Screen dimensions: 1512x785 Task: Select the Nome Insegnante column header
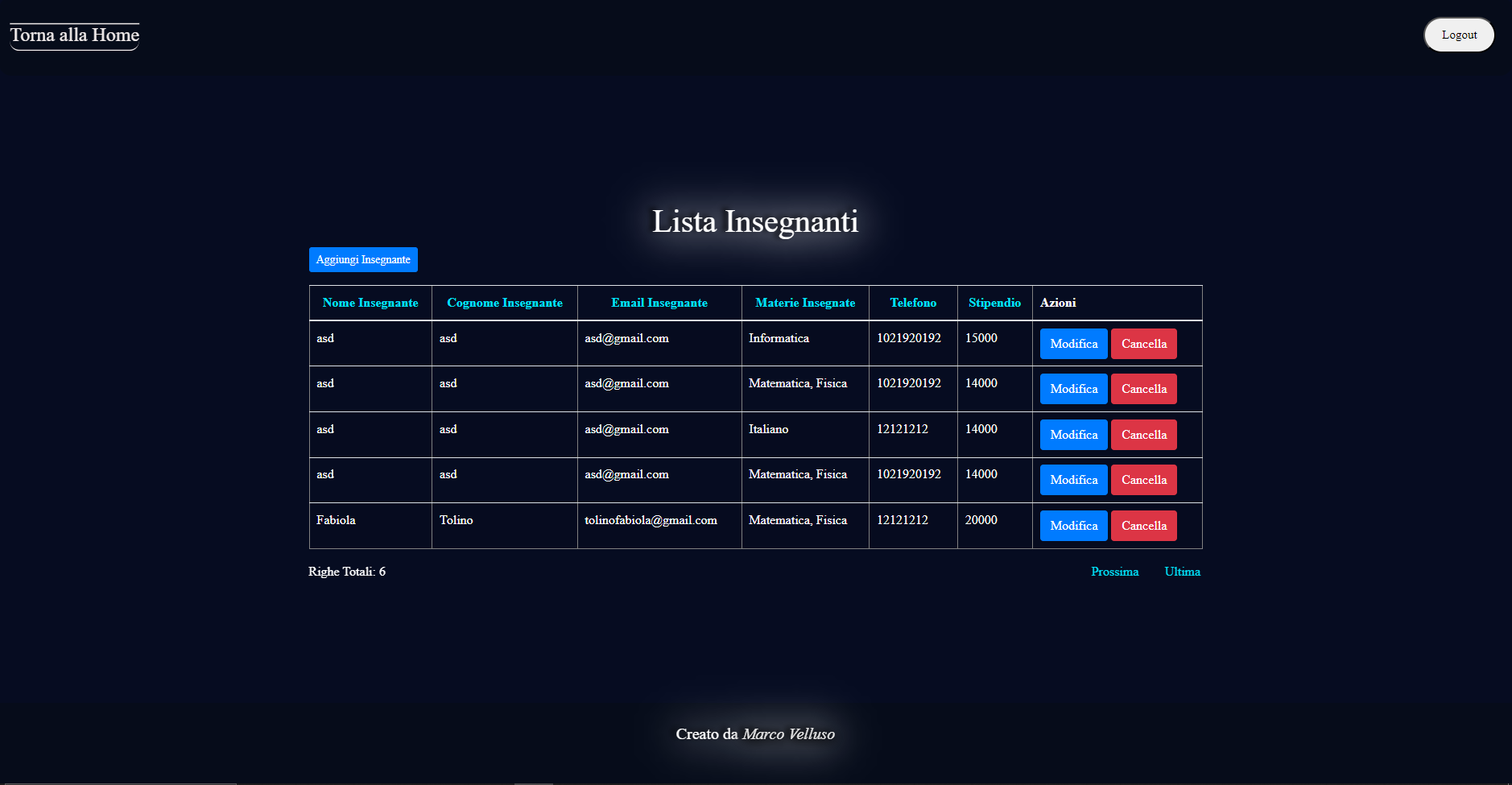coord(370,303)
